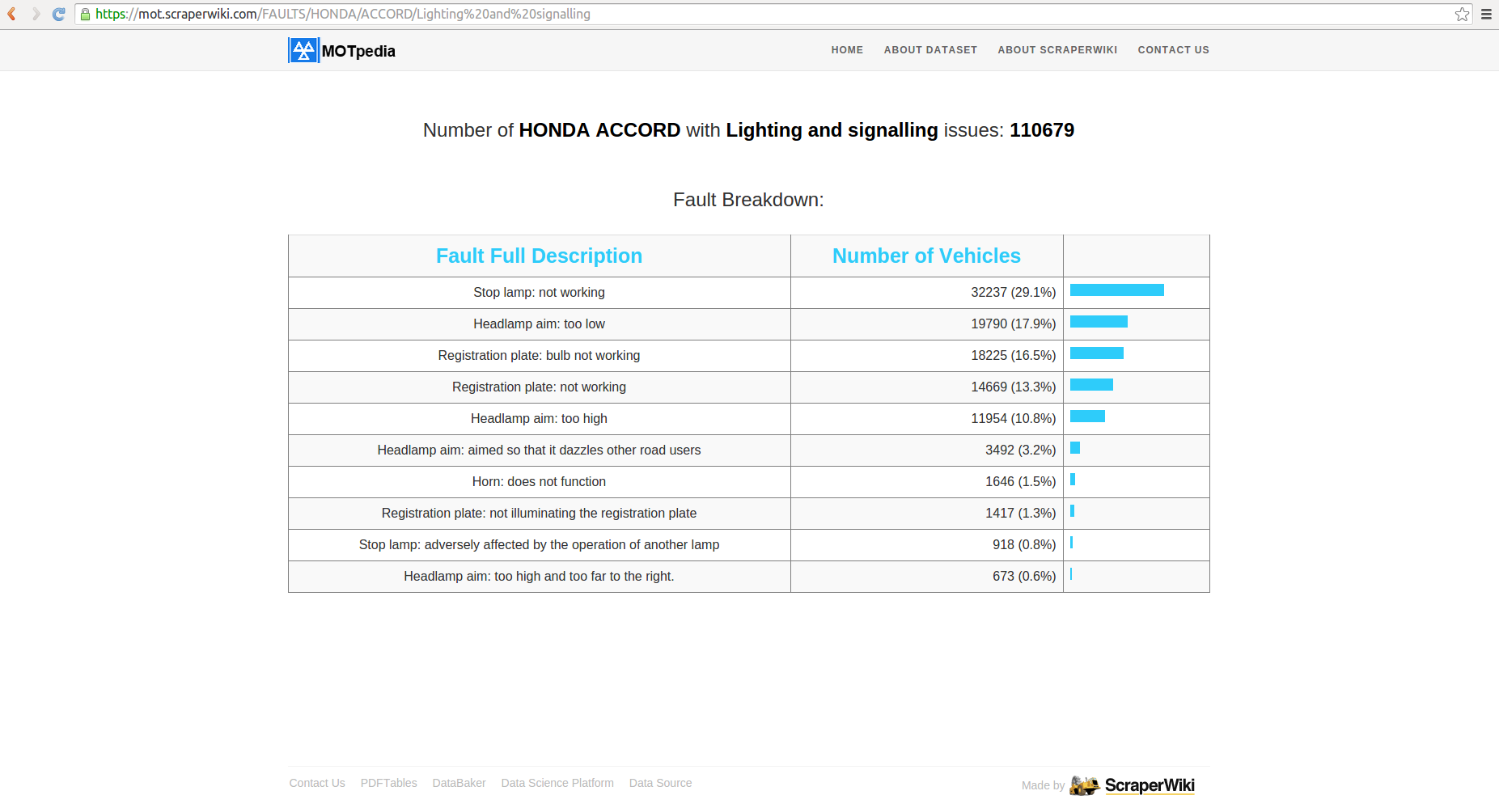
Task: Click the value 1417 (1.3%)
Action: pyautogui.click(x=1020, y=513)
